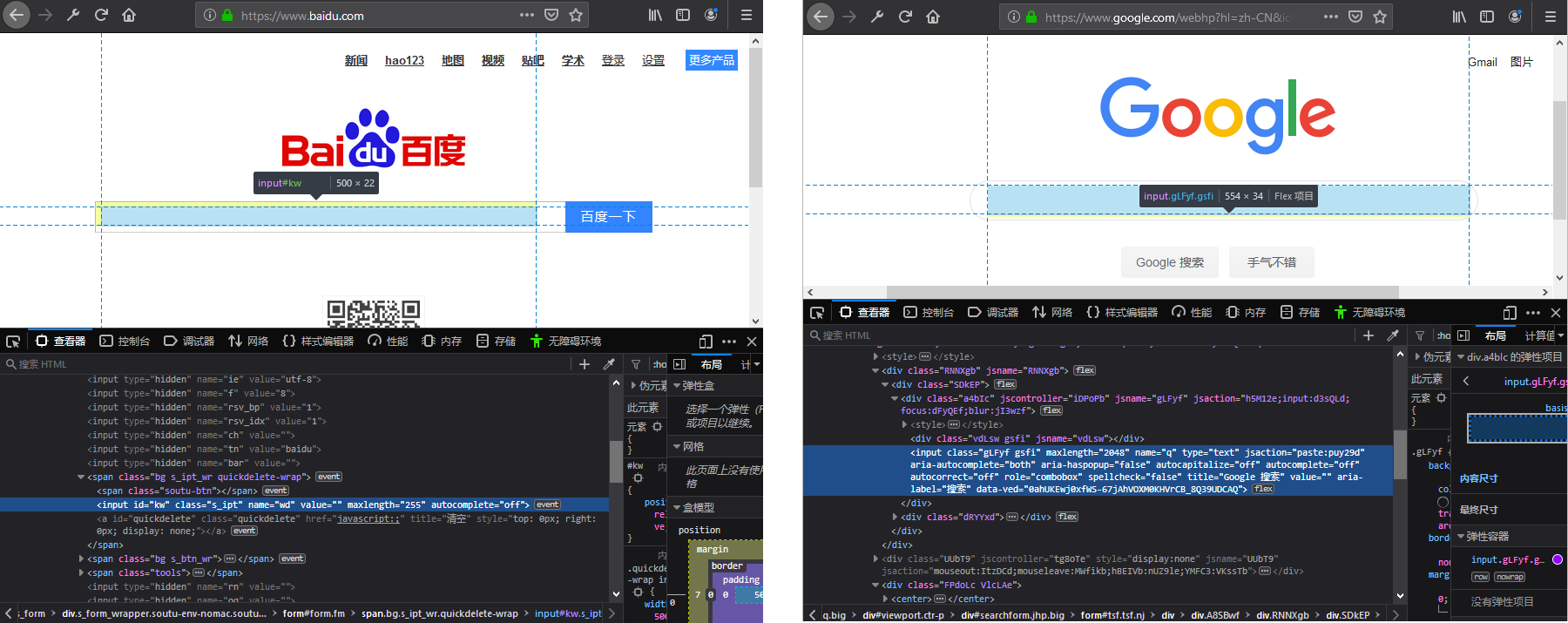Click the wrench developer icon in Baidu window
The image size is (1568, 623).
(73, 15)
